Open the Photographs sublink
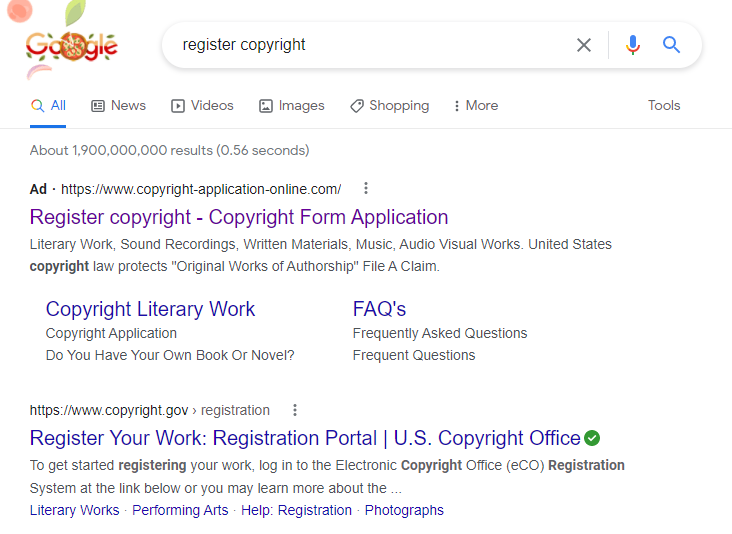 pyautogui.click(x=404, y=510)
